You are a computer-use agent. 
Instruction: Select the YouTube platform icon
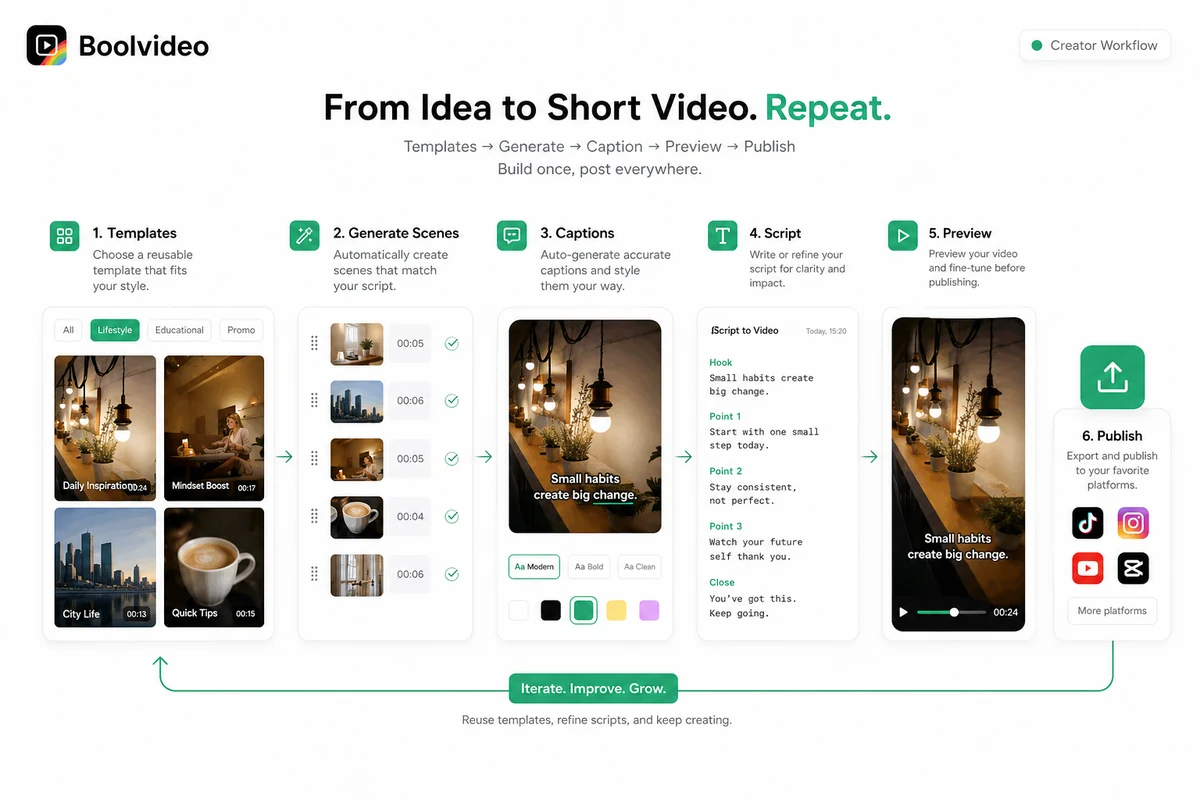(x=1088, y=568)
